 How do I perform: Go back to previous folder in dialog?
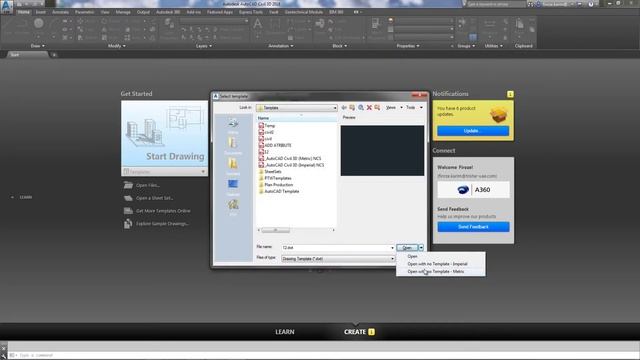(344, 107)
